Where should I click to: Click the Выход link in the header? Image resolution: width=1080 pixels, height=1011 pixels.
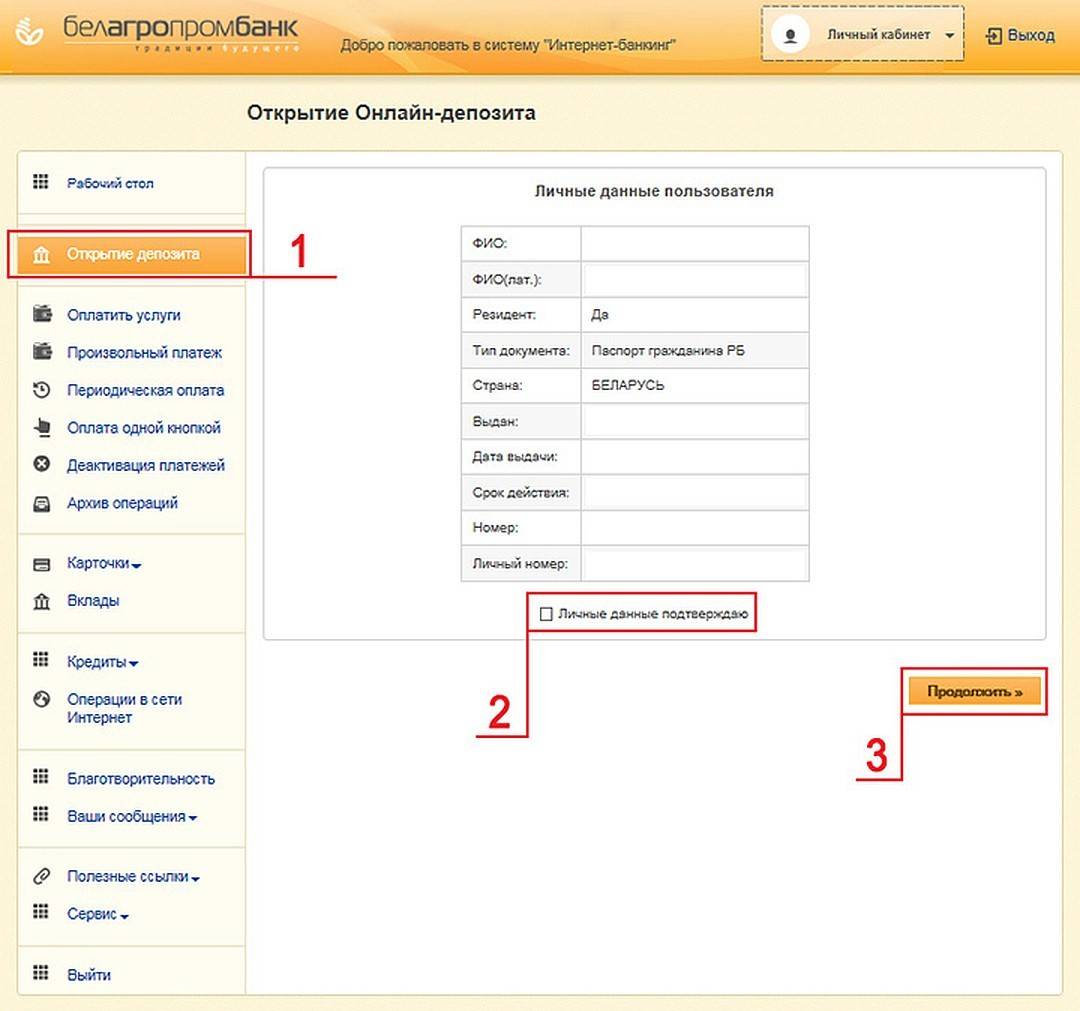pos(1021,36)
